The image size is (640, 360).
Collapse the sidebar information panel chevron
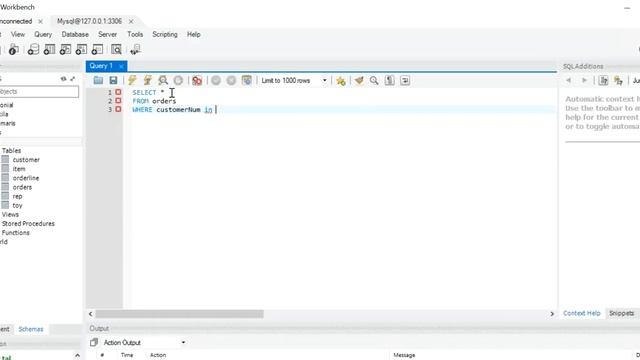pyautogui.click(x=77, y=356)
